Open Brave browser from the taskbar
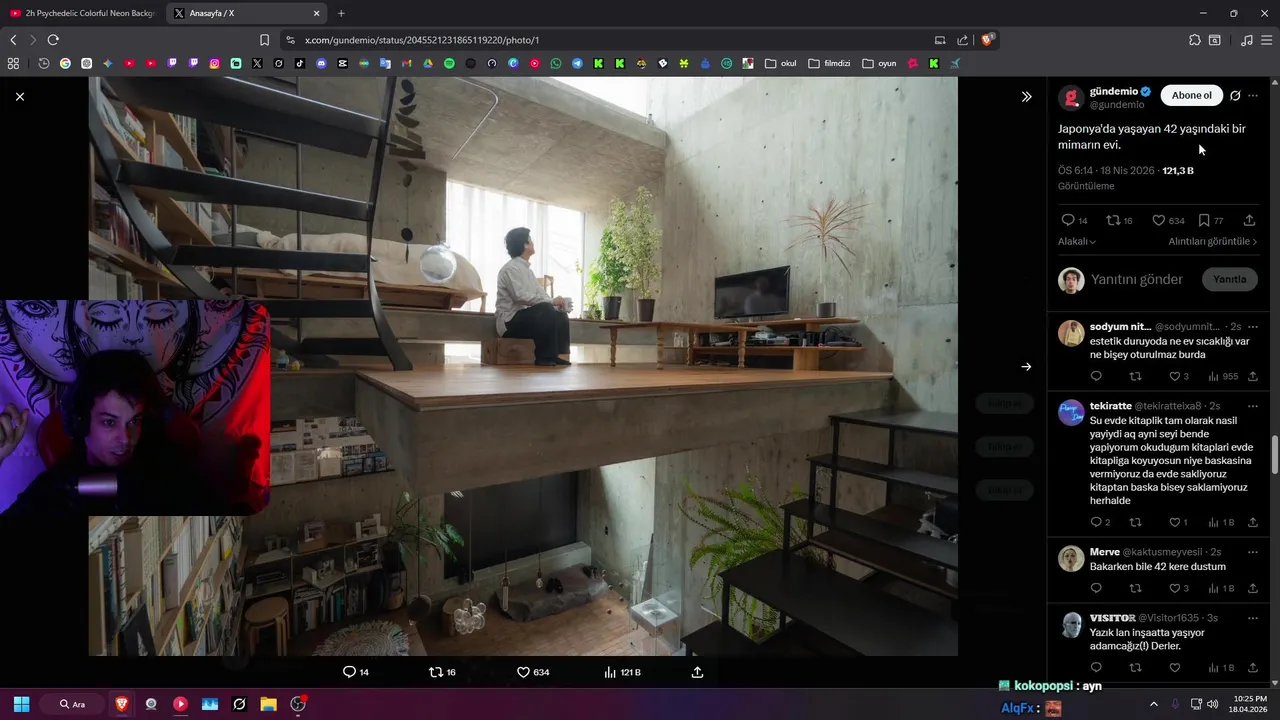The height and width of the screenshot is (720, 1280). 121,704
